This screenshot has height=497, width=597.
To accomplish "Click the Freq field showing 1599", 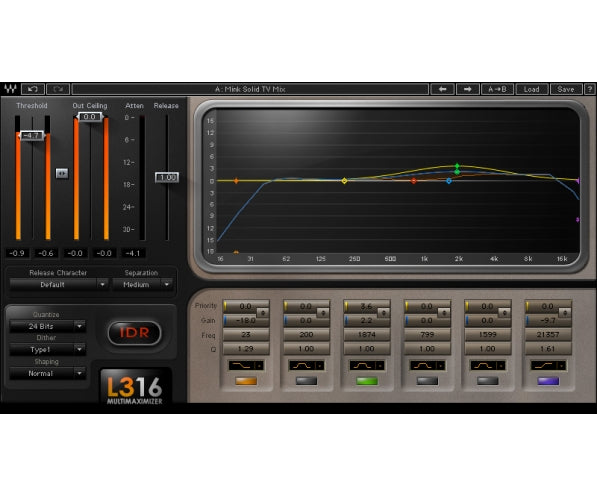I will pos(487,335).
